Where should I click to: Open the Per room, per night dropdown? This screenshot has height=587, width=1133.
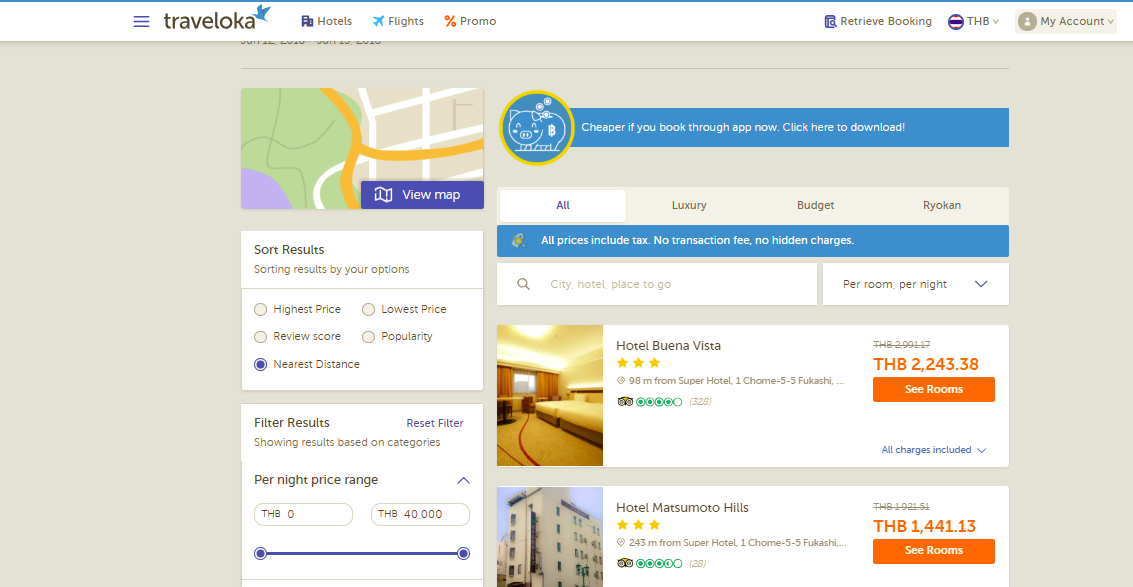[916, 284]
